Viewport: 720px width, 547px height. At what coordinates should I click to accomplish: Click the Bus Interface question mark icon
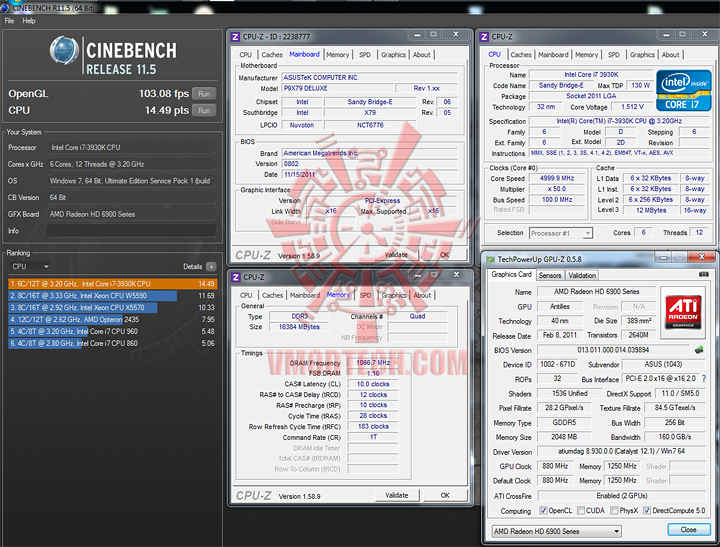tap(704, 378)
